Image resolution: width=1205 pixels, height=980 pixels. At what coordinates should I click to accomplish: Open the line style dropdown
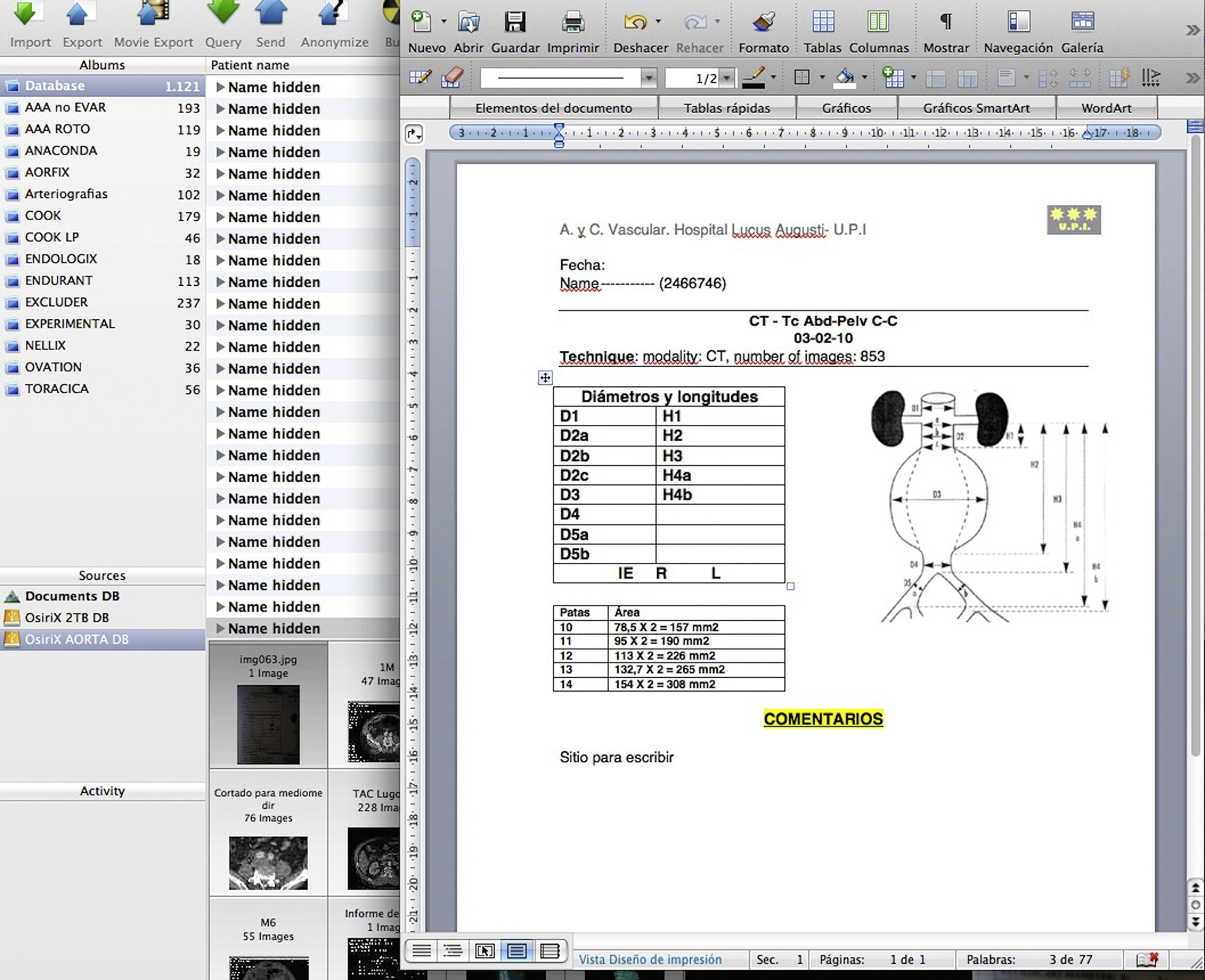[x=649, y=78]
